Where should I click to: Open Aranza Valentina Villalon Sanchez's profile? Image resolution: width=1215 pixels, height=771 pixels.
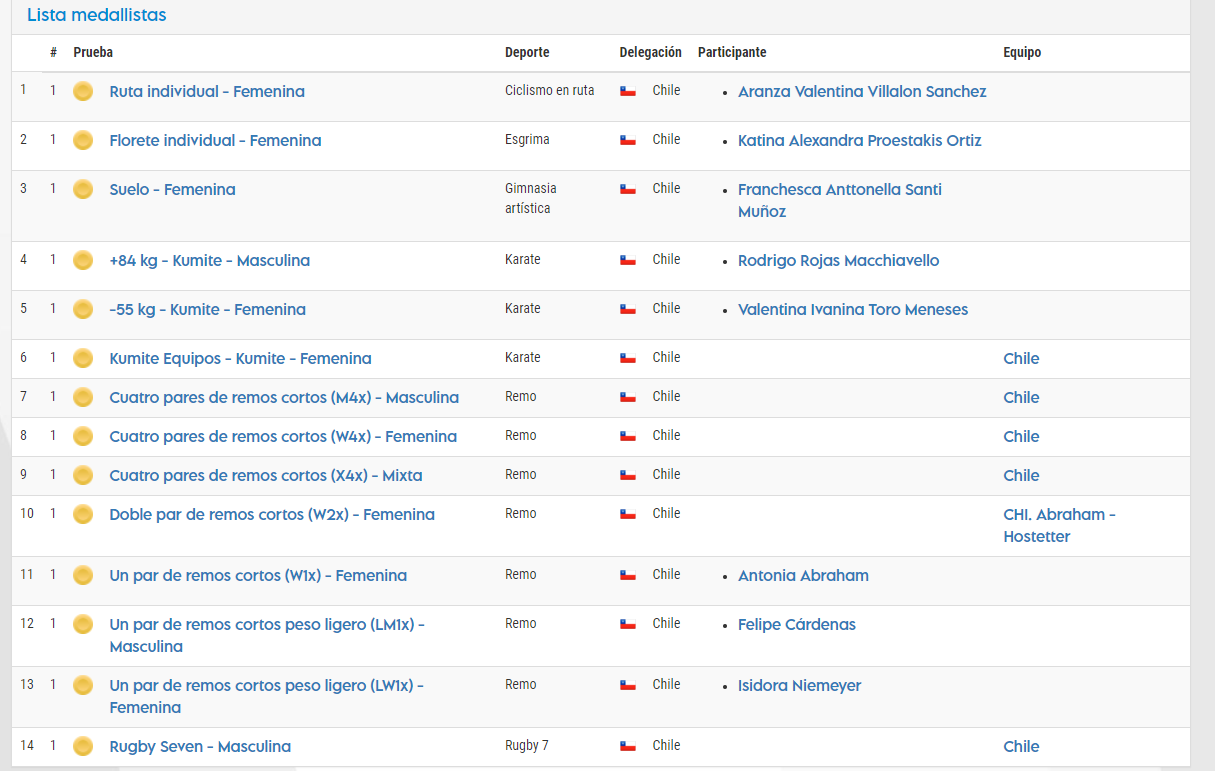point(861,91)
